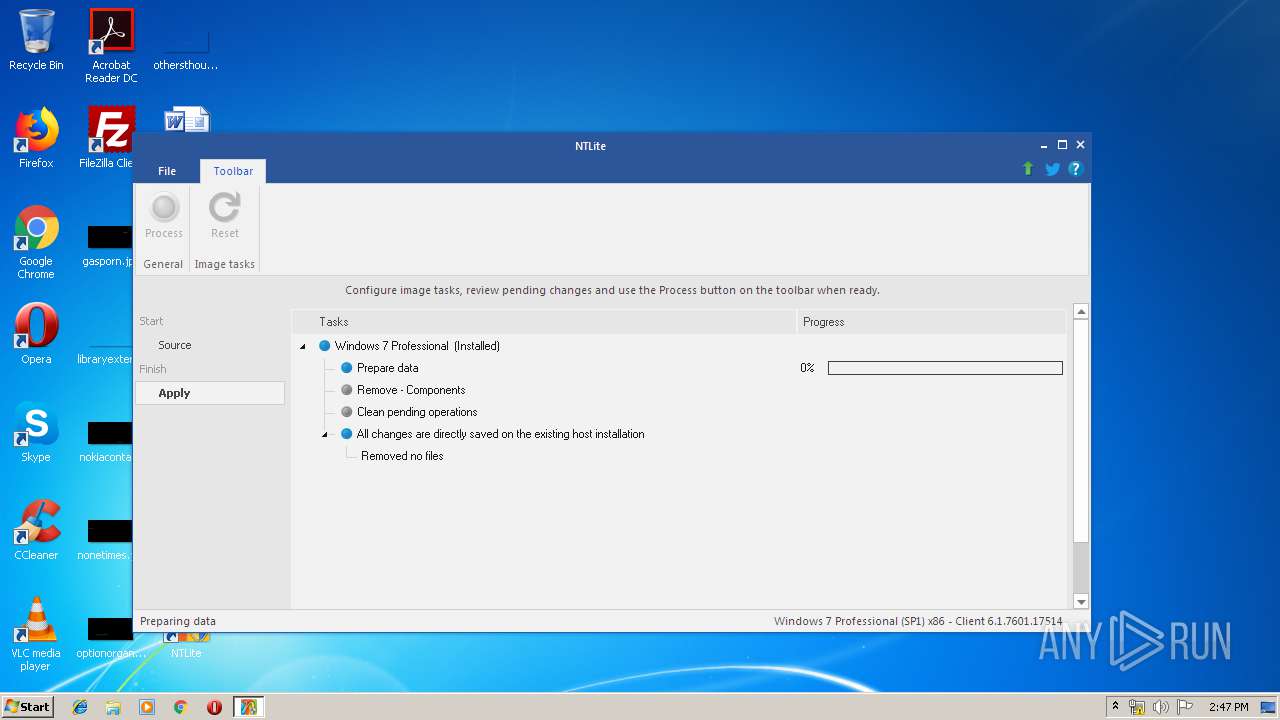The width and height of the screenshot is (1280, 720).
Task: Select the Apply page in sidebar
Action: point(210,393)
